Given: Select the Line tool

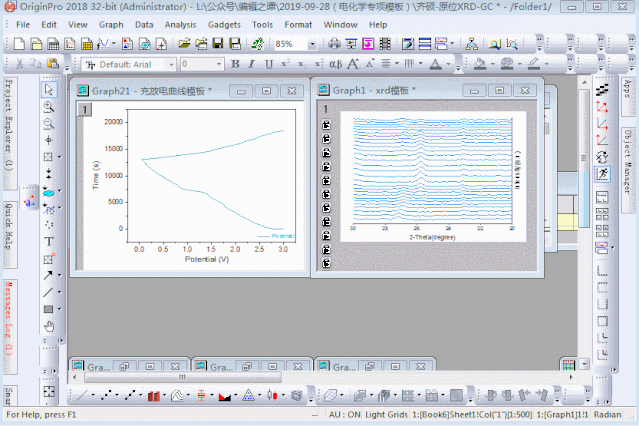Looking at the screenshot, I should tap(48, 292).
